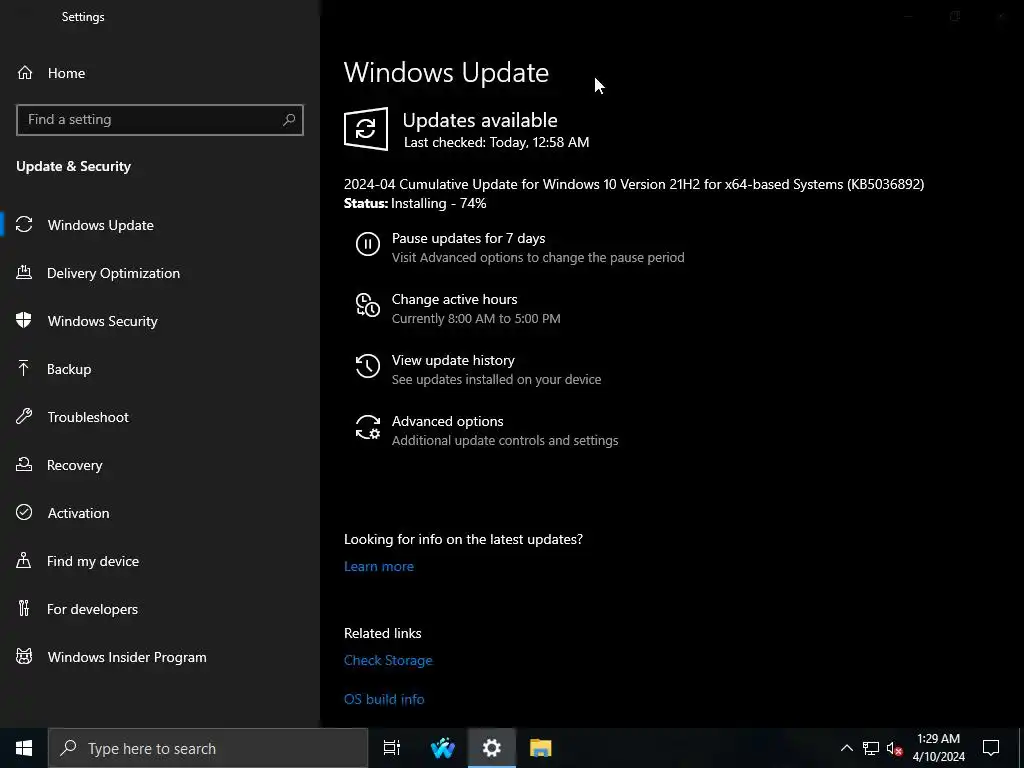Viewport: 1024px width, 768px height.
Task: Click the Find my device icon
Action: click(x=24, y=560)
